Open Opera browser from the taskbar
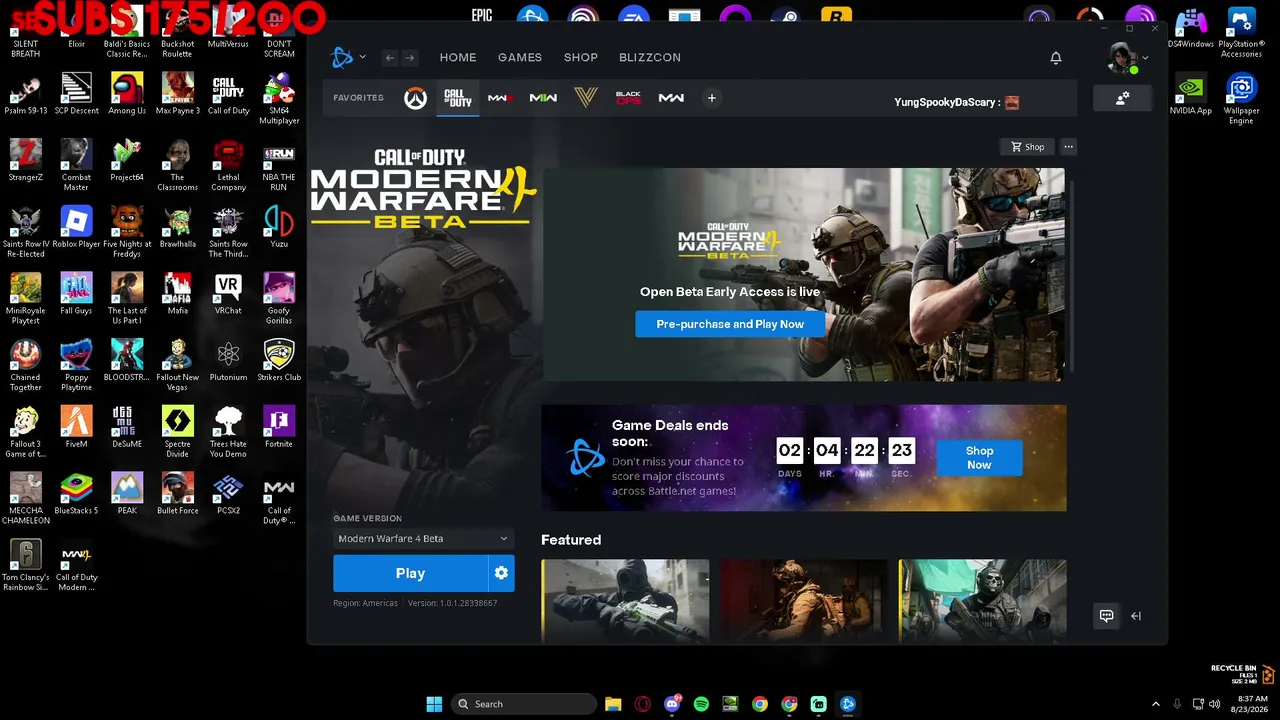Image resolution: width=1280 pixels, height=720 pixels. pyautogui.click(x=642, y=704)
